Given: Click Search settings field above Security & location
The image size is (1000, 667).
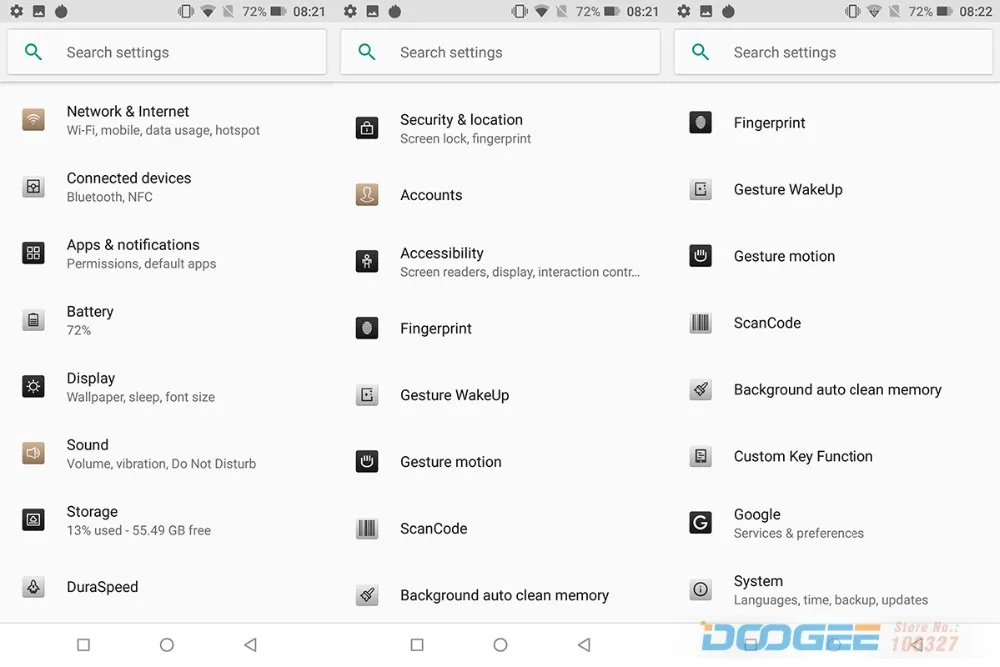Looking at the screenshot, I should coord(500,52).
